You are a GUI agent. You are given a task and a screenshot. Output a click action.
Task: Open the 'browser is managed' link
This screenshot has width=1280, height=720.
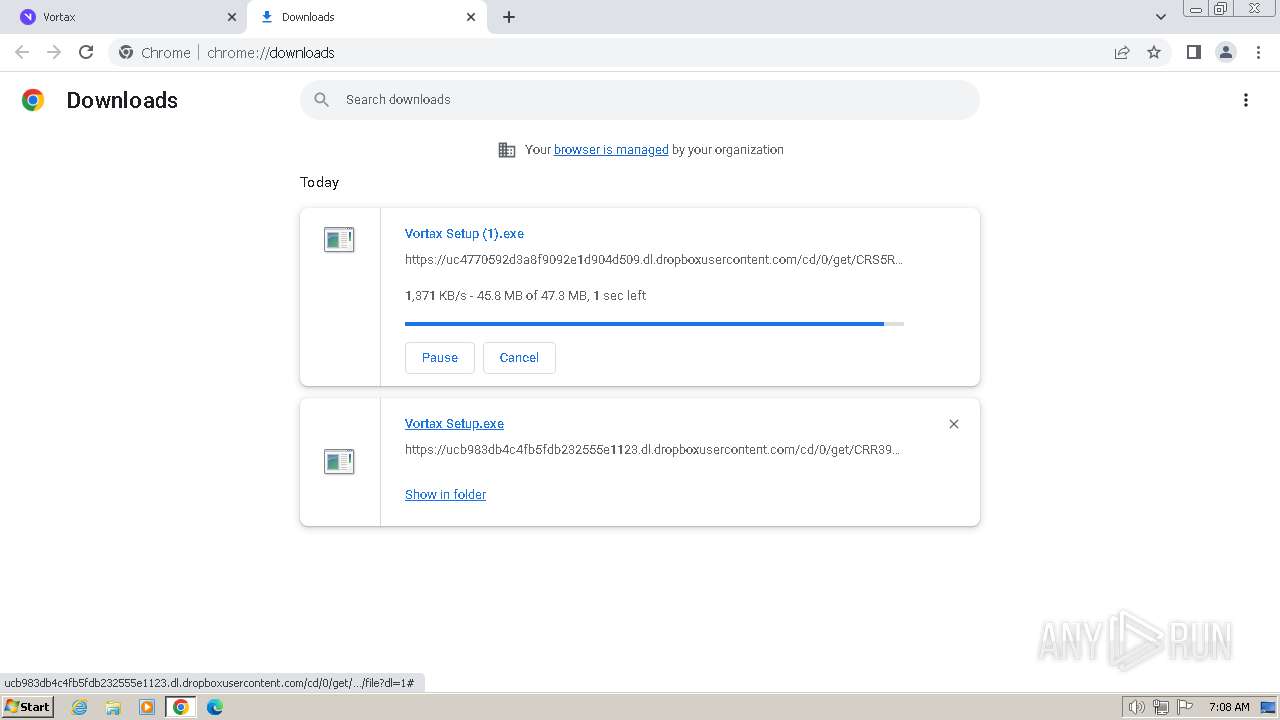pos(611,150)
